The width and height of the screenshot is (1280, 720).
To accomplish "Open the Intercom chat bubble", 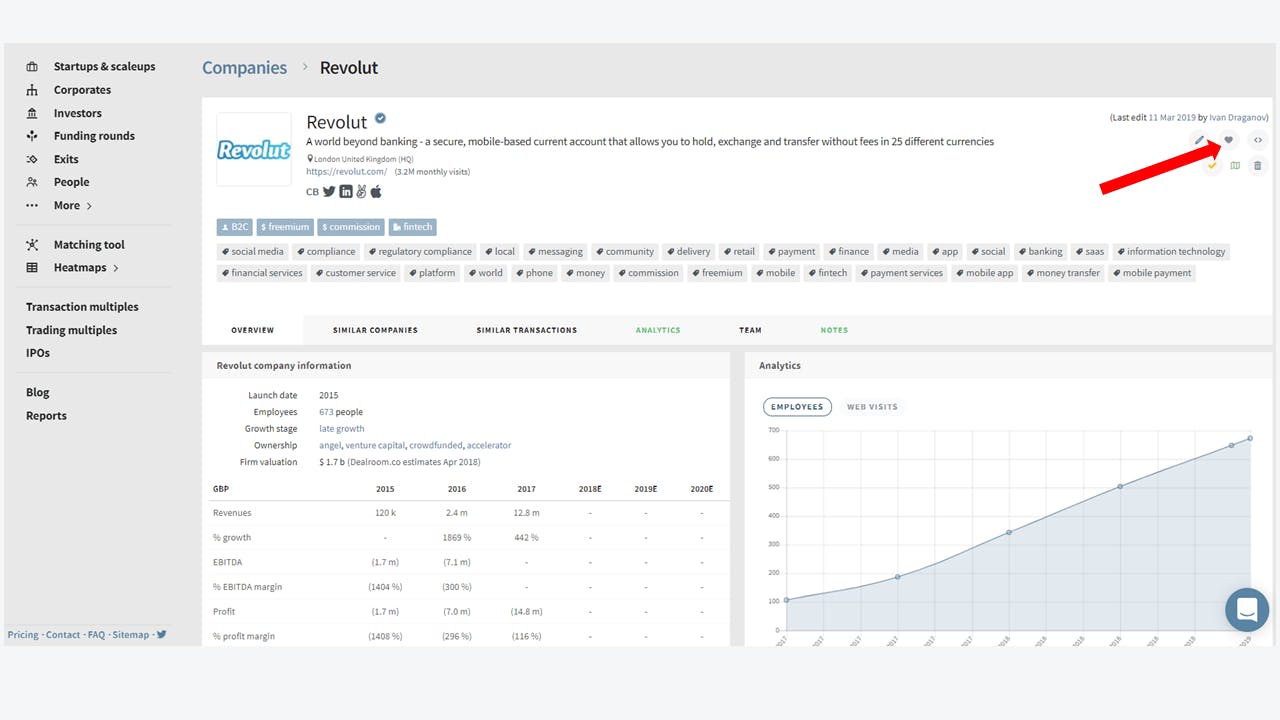I will [1246, 609].
